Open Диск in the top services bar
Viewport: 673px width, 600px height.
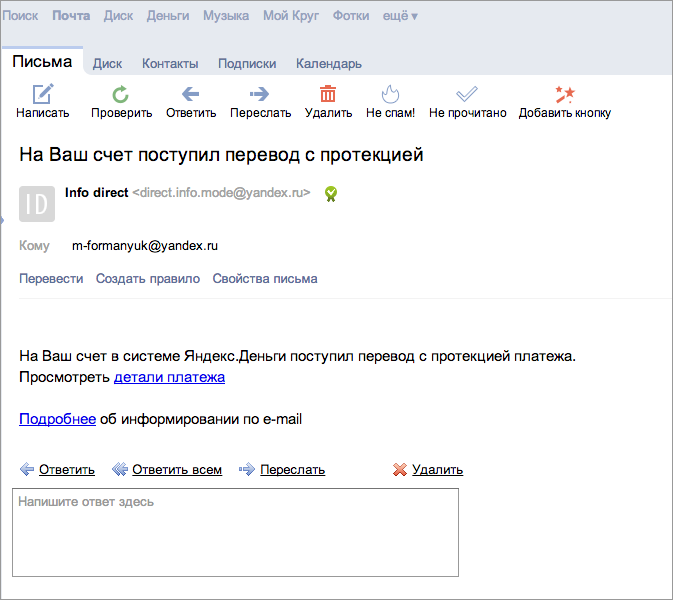(x=118, y=16)
